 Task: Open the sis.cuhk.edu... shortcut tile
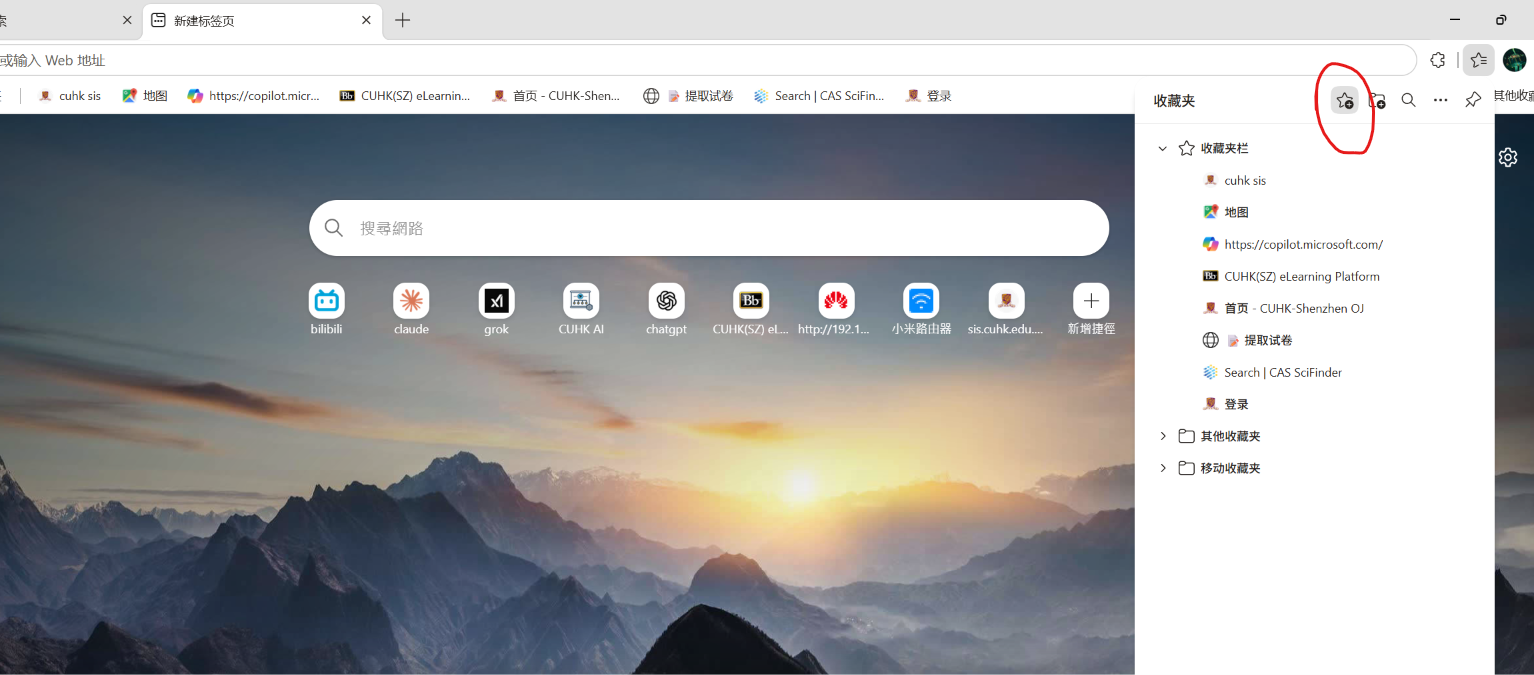(1006, 310)
